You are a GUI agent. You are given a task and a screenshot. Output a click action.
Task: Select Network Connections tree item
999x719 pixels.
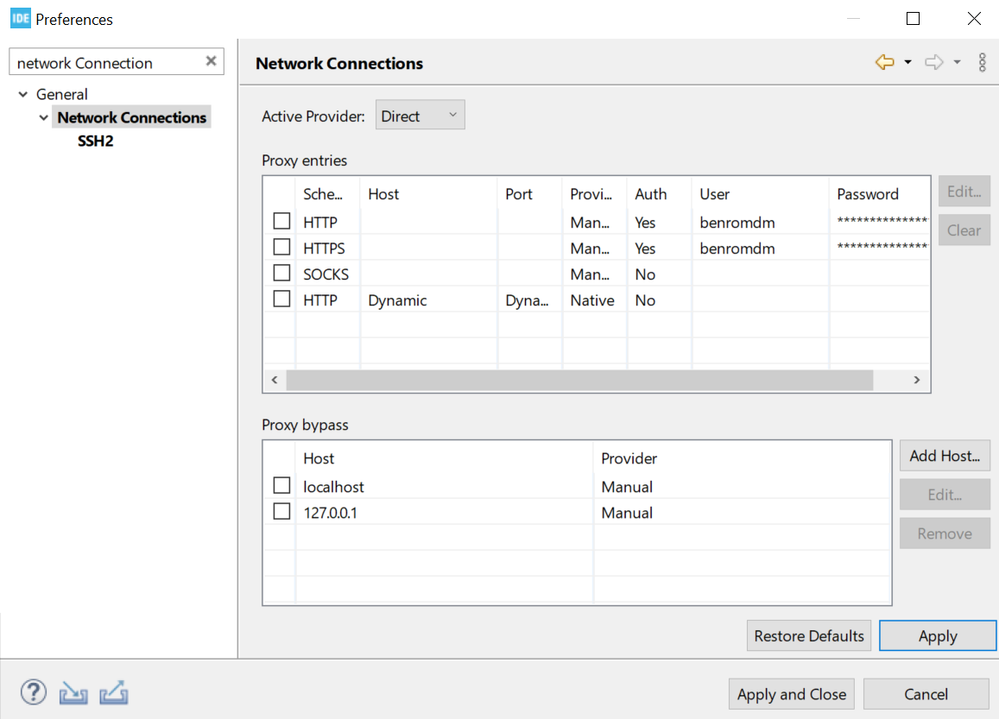[x=132, y=117]
